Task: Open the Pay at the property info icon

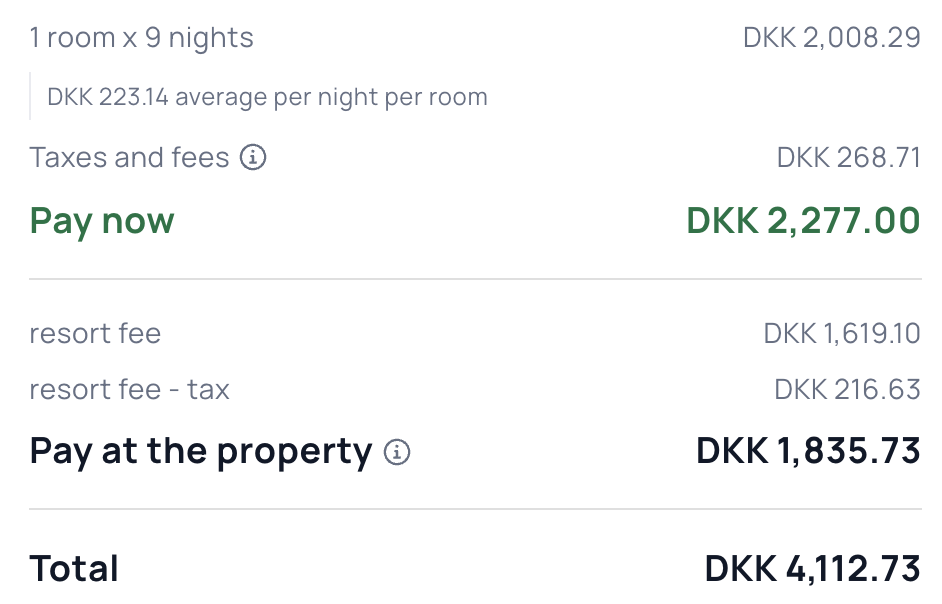Action: click(397, 452)
